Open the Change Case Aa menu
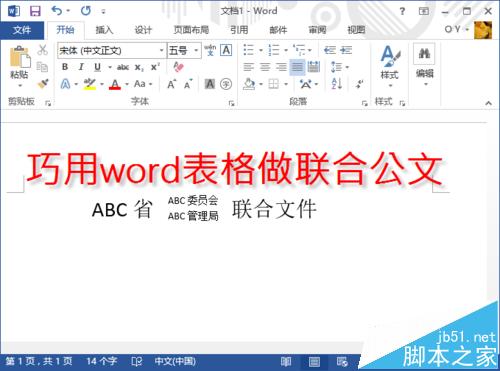500x371 pixels. (140, 84)
